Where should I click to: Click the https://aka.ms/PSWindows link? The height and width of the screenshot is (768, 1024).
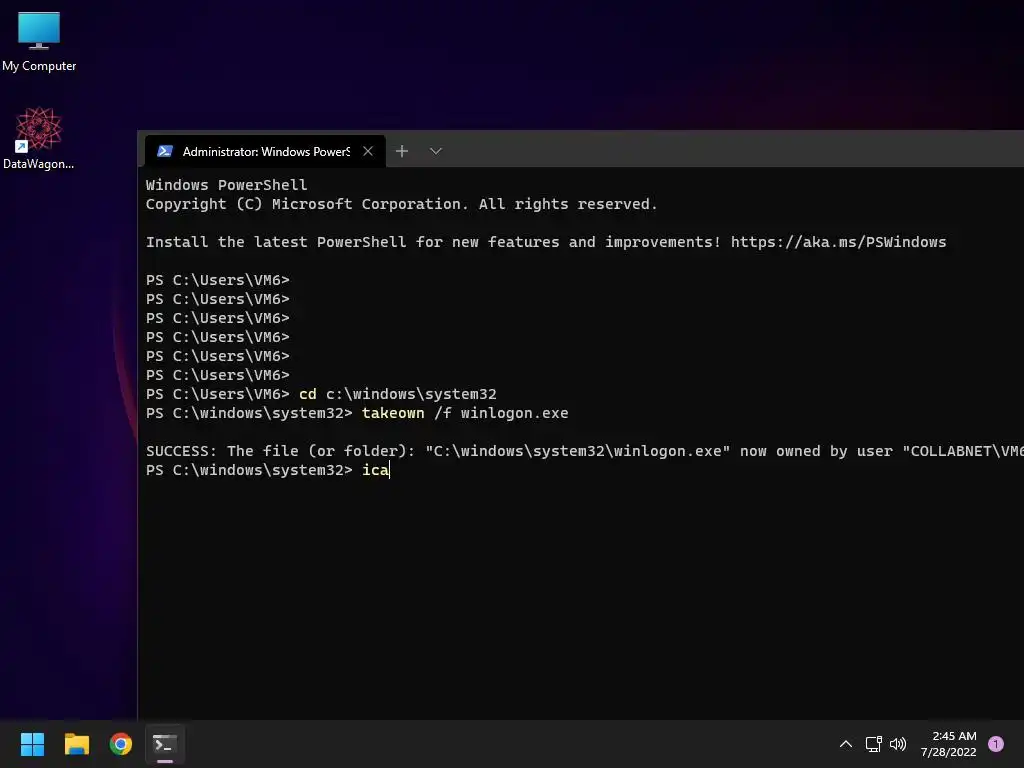pos(838,242)
